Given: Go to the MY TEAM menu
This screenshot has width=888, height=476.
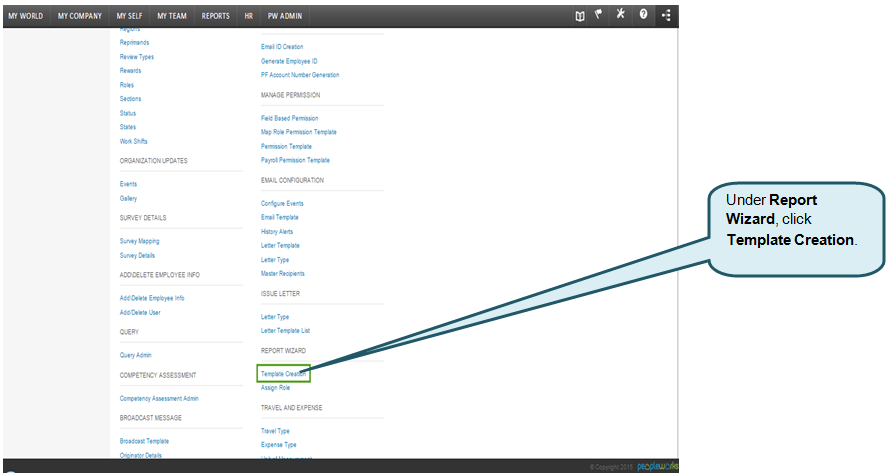Looking at the screenshot, I should [173, 16].
